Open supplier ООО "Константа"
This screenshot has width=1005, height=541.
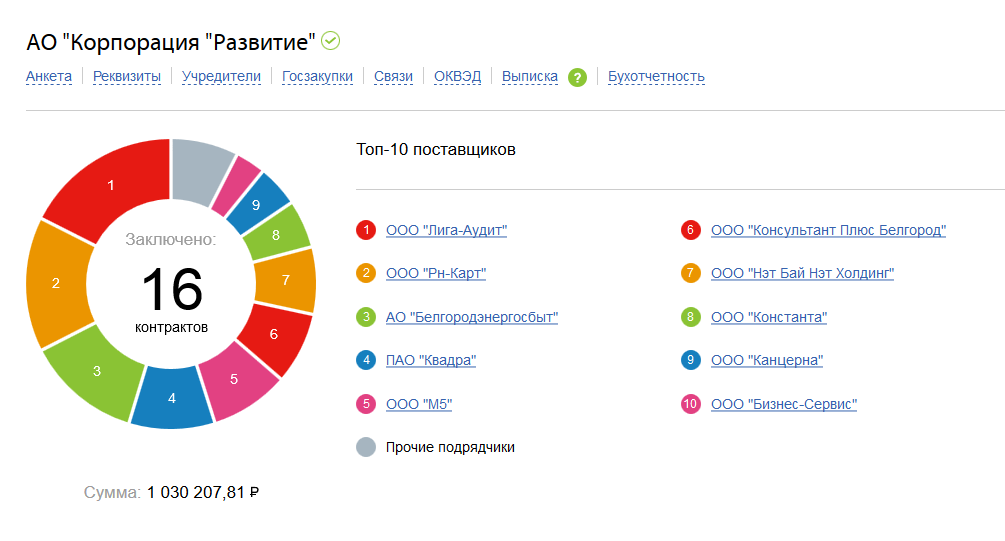point(768,317)
